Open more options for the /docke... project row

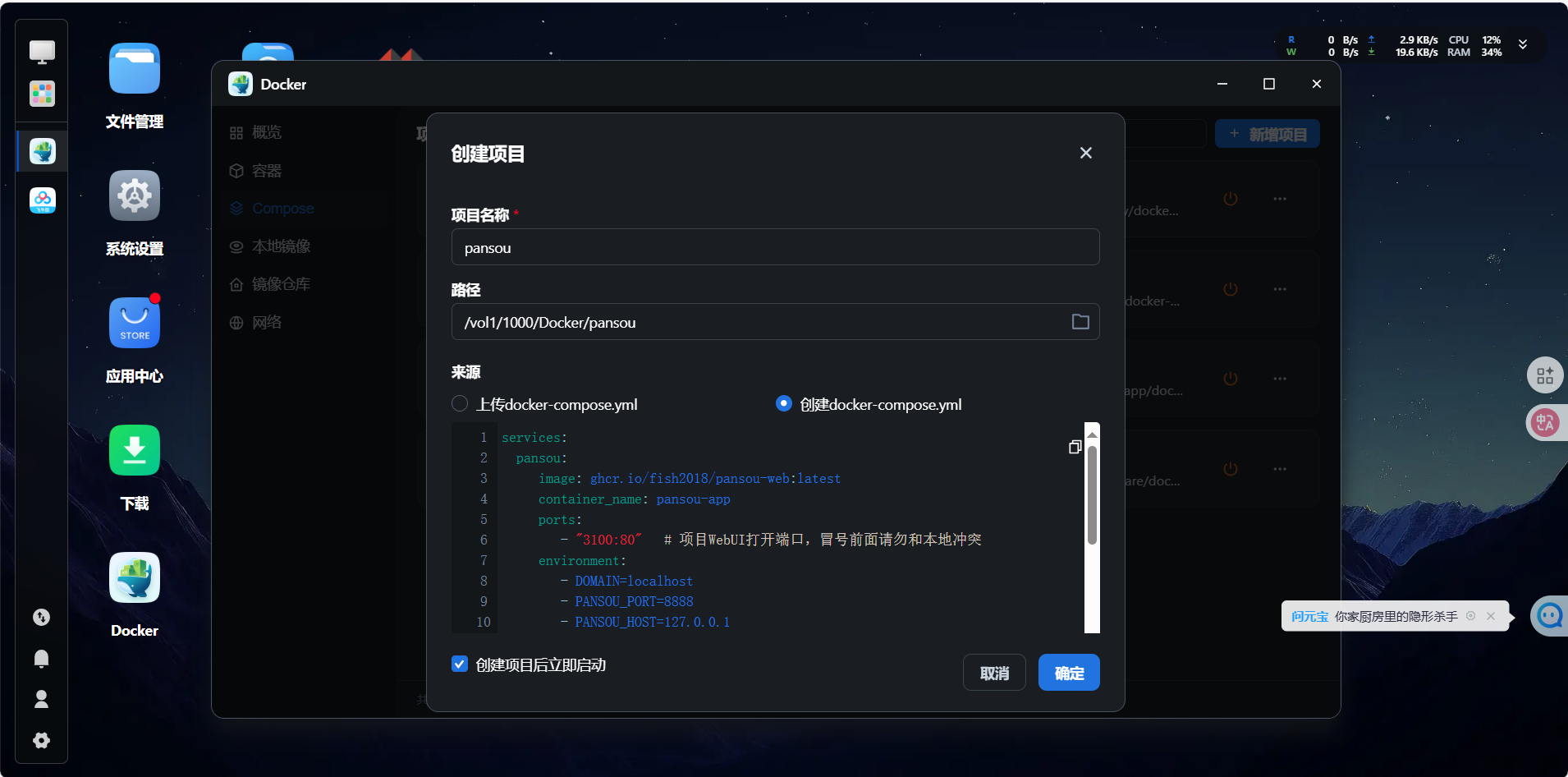coord(1280,199)
